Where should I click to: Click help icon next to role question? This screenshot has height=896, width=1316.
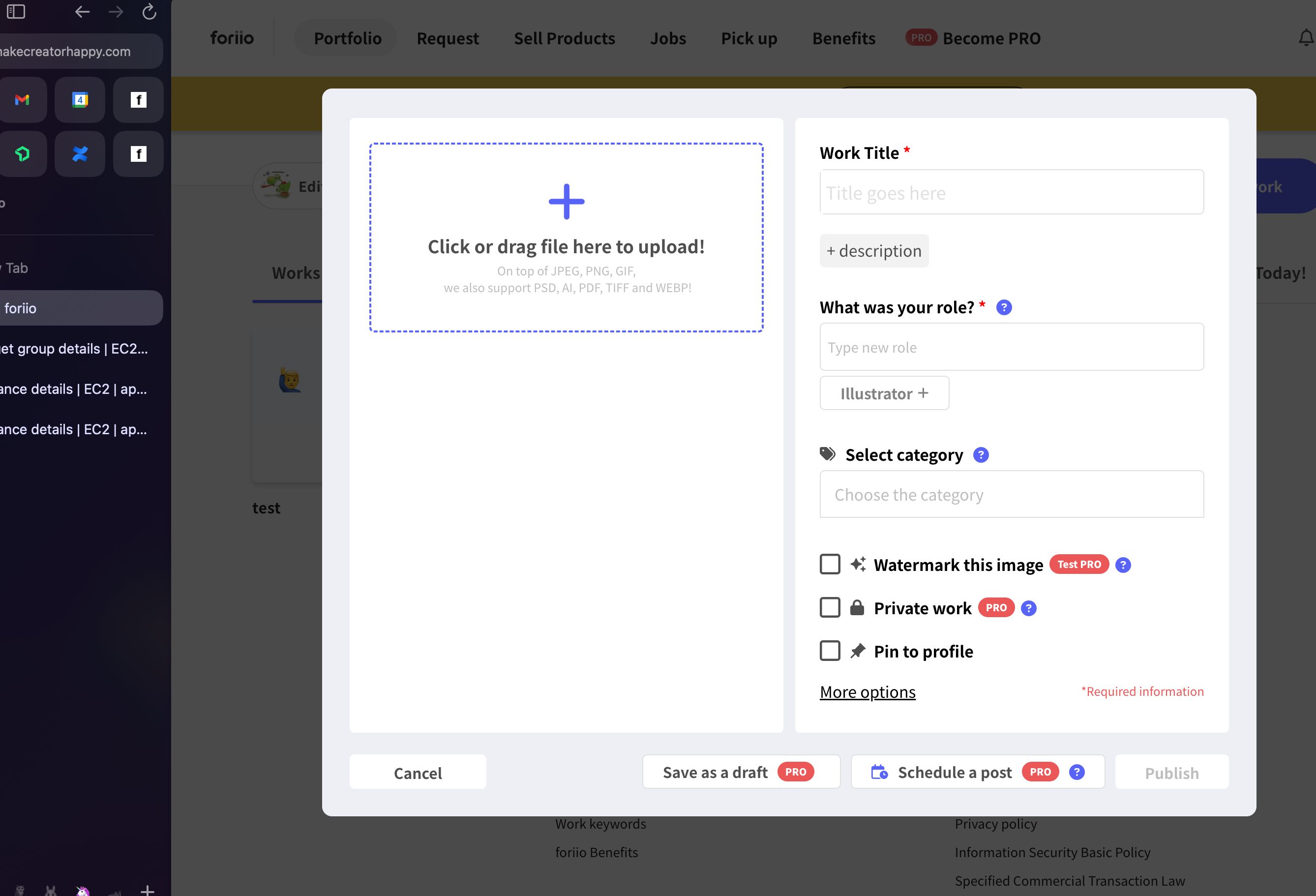click(x=1003, y=307)
